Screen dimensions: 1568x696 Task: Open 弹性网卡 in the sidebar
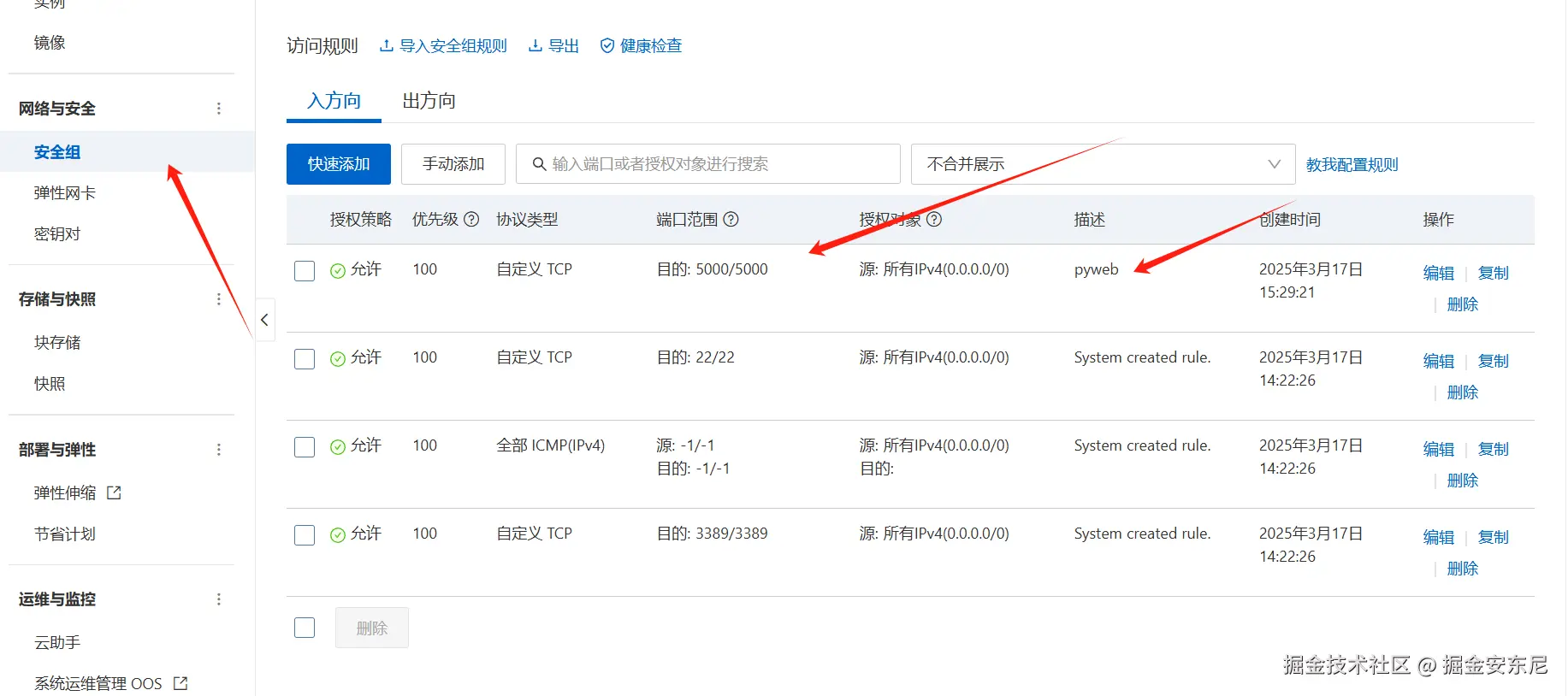(65, 193)
